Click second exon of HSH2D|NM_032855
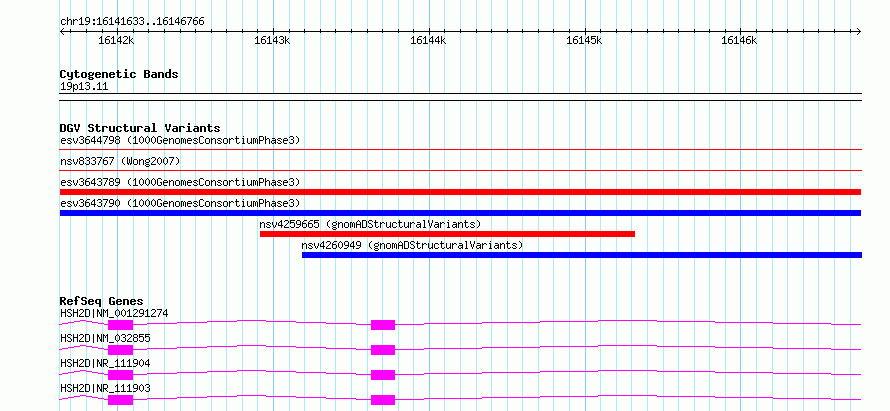Image resolution: width=890 pixels, height=411 pixels. click(383, 350)
